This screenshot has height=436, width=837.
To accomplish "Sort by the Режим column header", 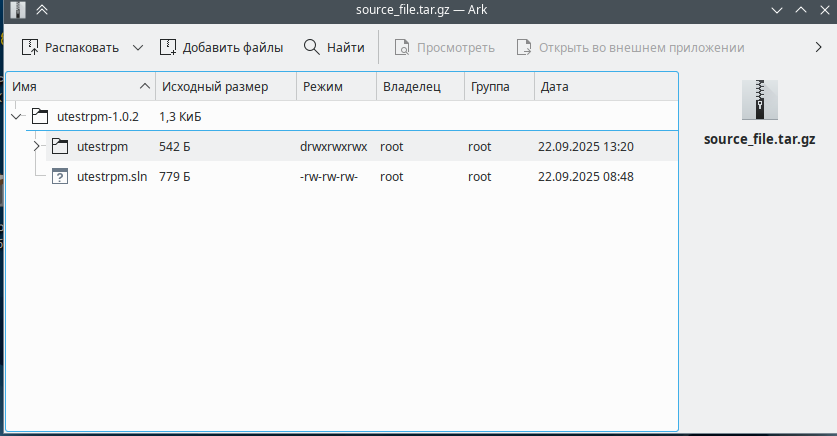I will click(336, 86).
